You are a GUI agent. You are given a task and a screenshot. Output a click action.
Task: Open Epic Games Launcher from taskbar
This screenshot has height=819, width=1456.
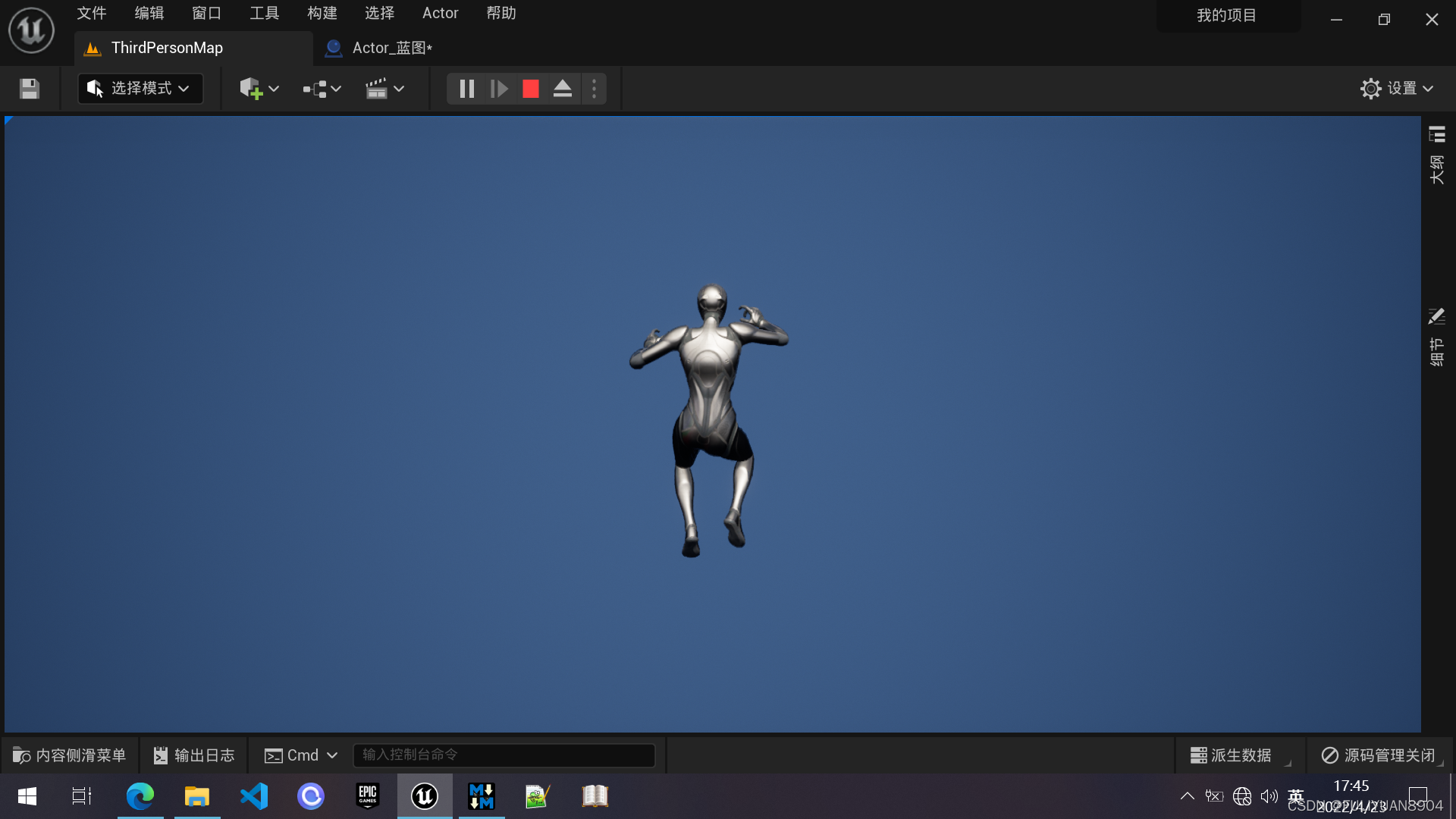[x=368, y=796]
